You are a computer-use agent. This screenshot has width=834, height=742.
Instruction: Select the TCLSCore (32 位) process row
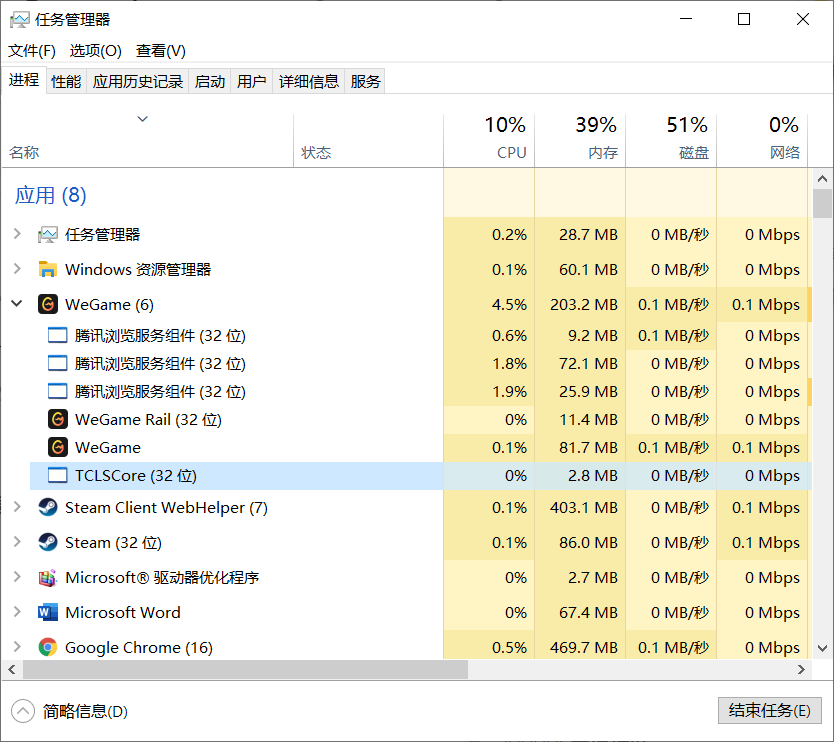[200, 475]
